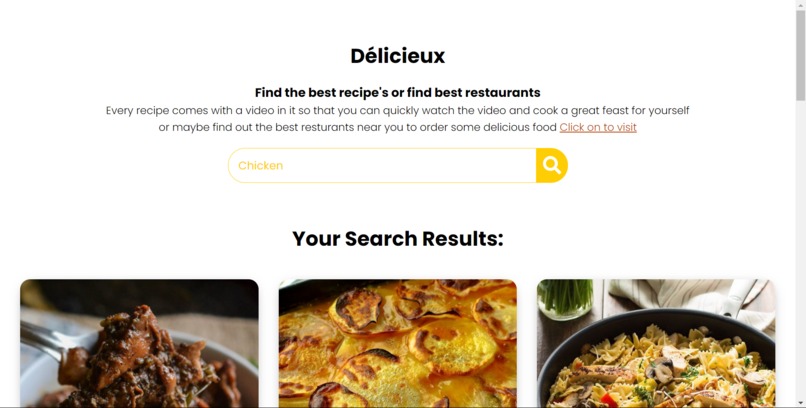Click the glass of chives in the pasta photo
This screenshot has width=806, height=408.
[x=565, y=298]
